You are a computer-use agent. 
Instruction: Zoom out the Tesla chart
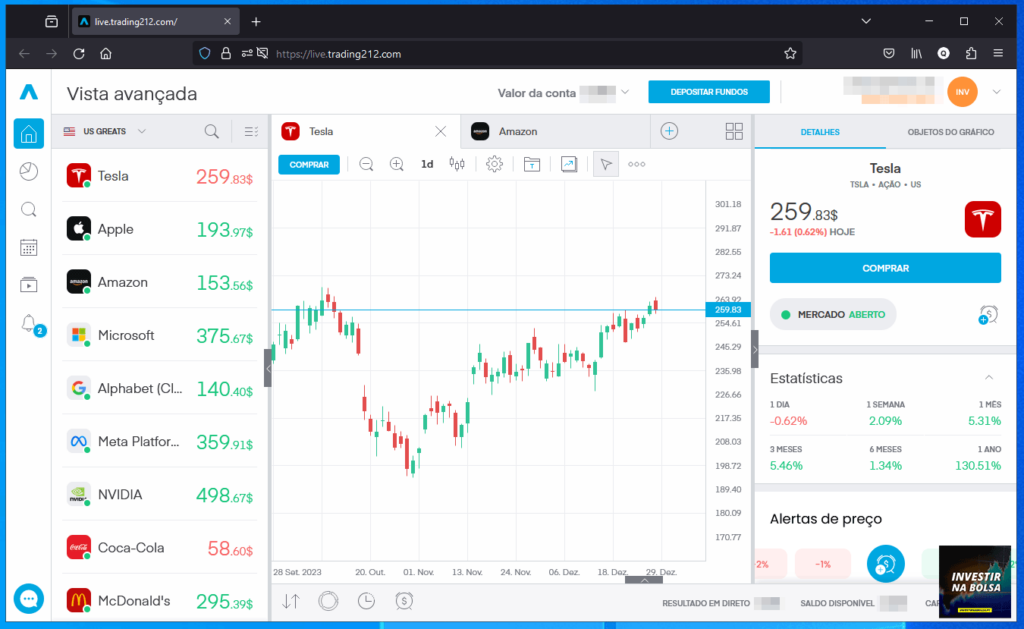[x=366, y=165]
